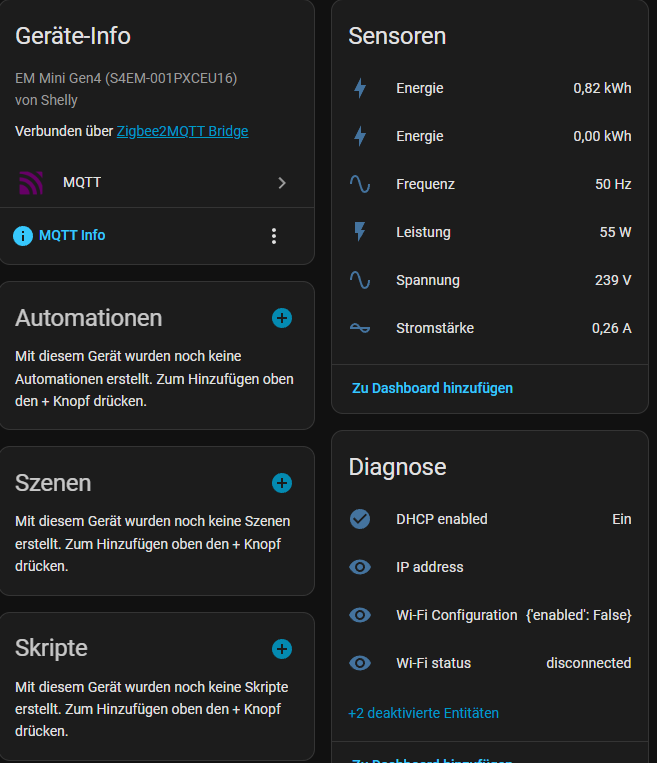This screenshot has width=657, height=763.
Task: Click Zu Dashboard hinzufügen under Sensoren
Action: 432,388
